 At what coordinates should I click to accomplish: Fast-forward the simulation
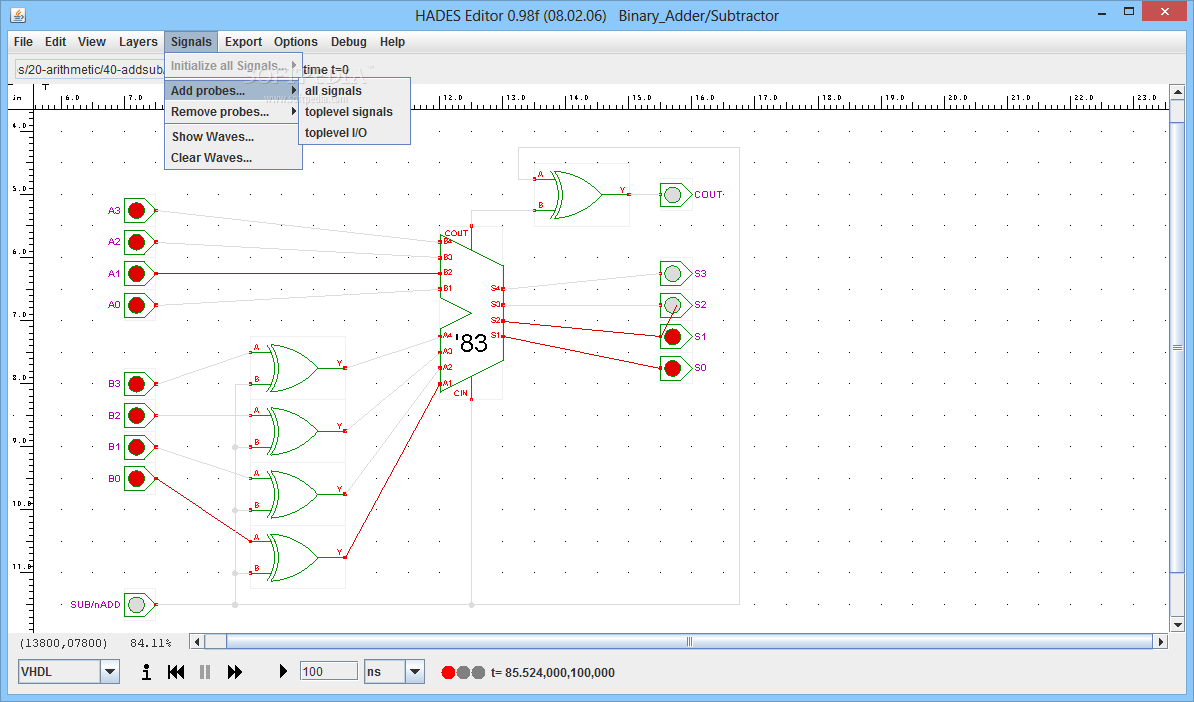pyautogui.click(x=235, y=672)
